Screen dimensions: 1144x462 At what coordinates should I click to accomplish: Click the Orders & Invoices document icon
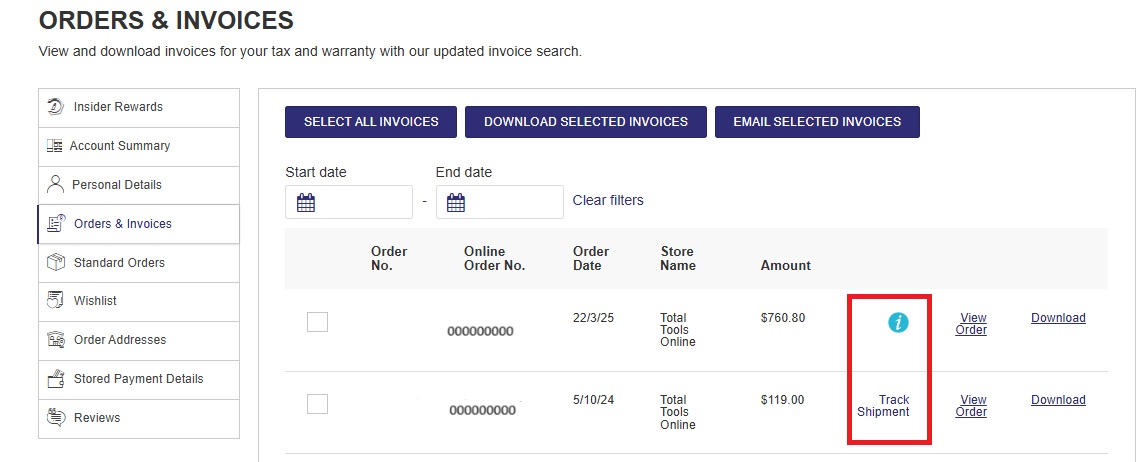[x=56, y=223]
